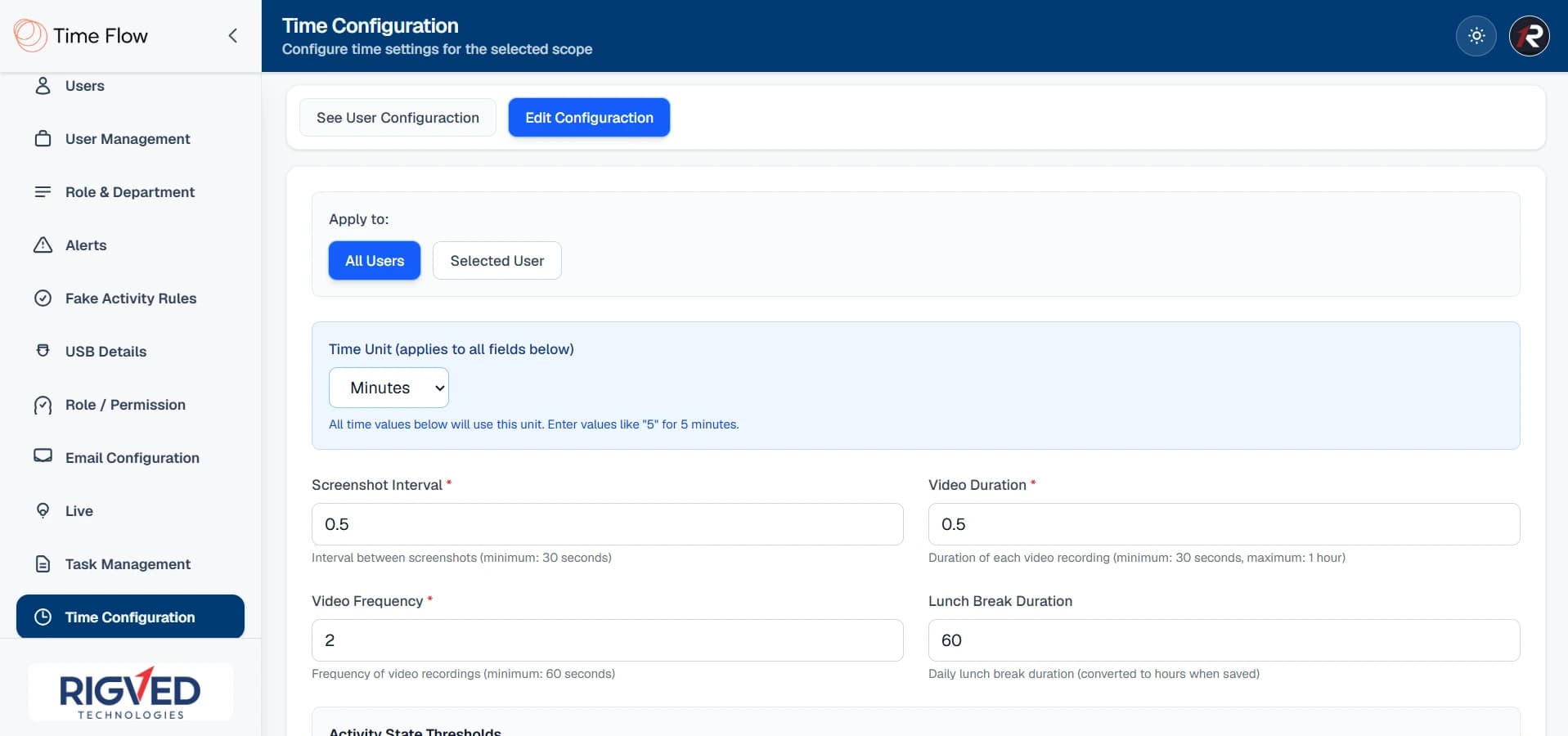This screenshot has height=736, width=1568.
Task: Click the hint about entering values like "5"
Action: (534, 424)
